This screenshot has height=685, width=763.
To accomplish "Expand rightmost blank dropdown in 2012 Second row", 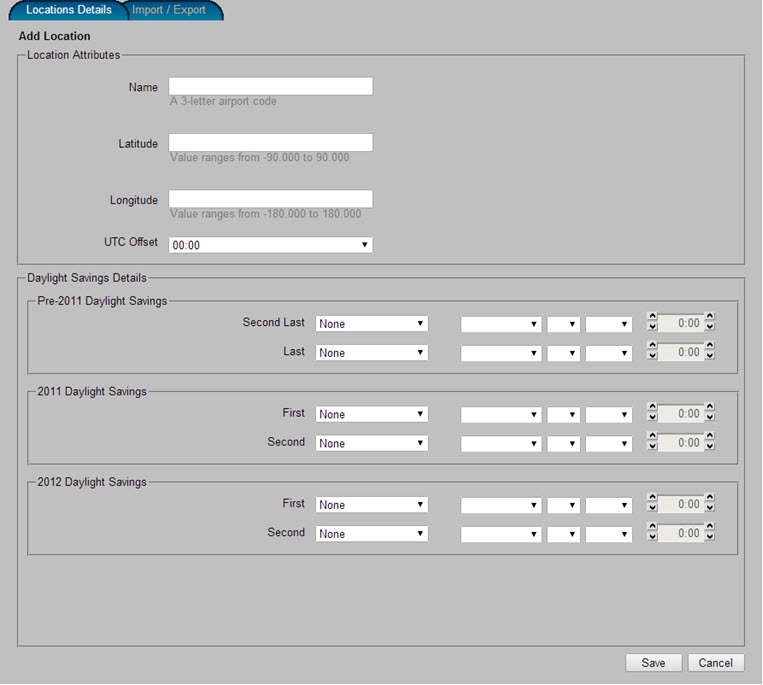I will [x=609, y=534].
